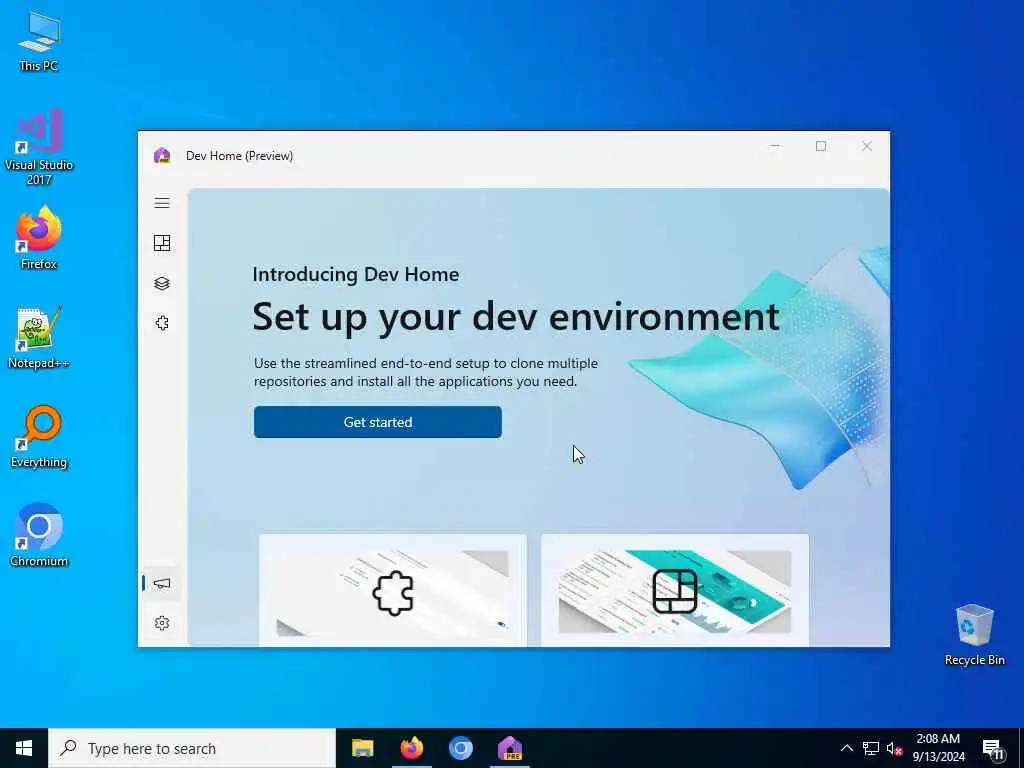Select This PC desktop icon

(x=39, y=41)
